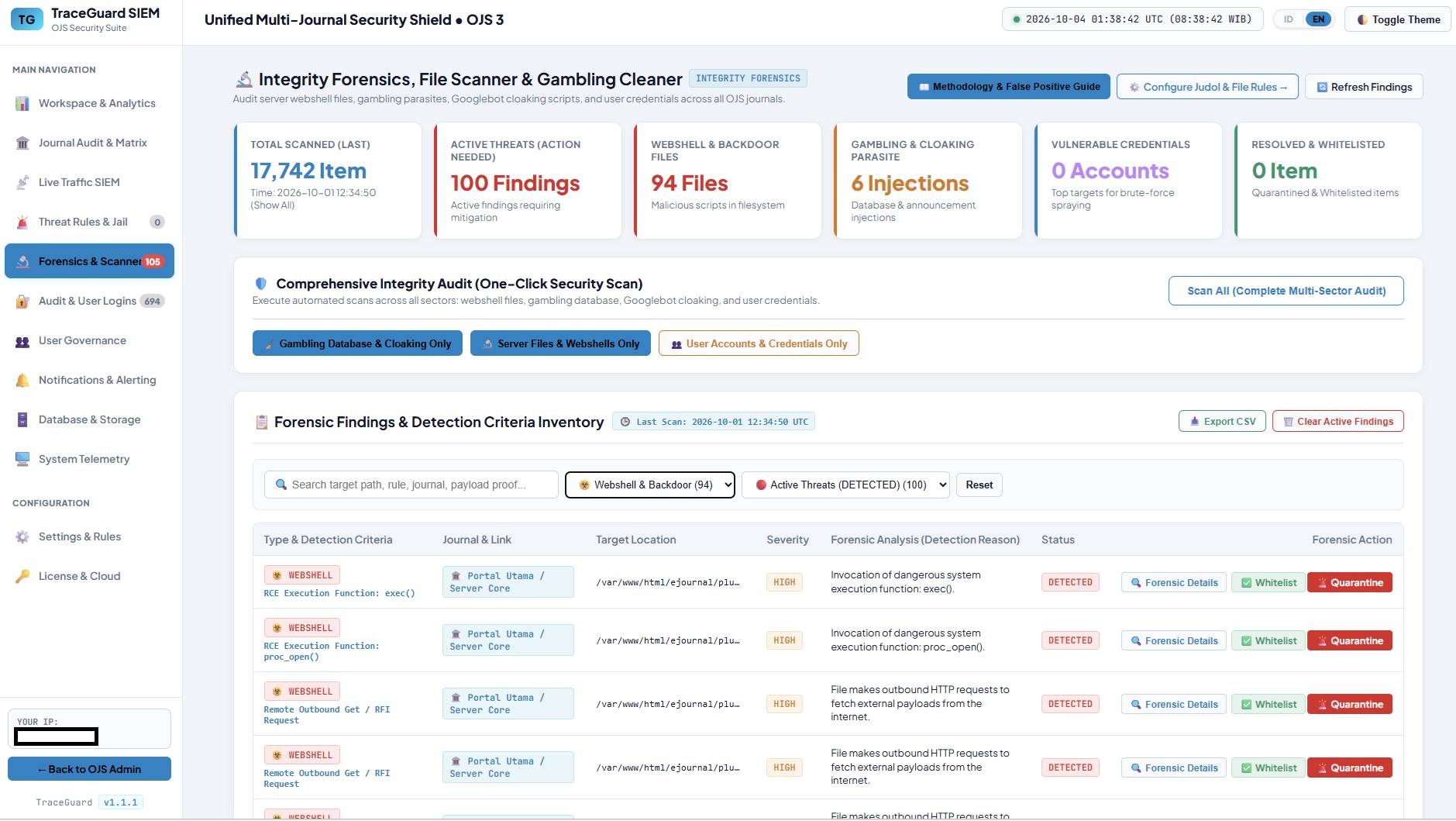1456x821 pixels.
Task: Open Active Threats (DETECTED) status dropdown
Action: 845,485
